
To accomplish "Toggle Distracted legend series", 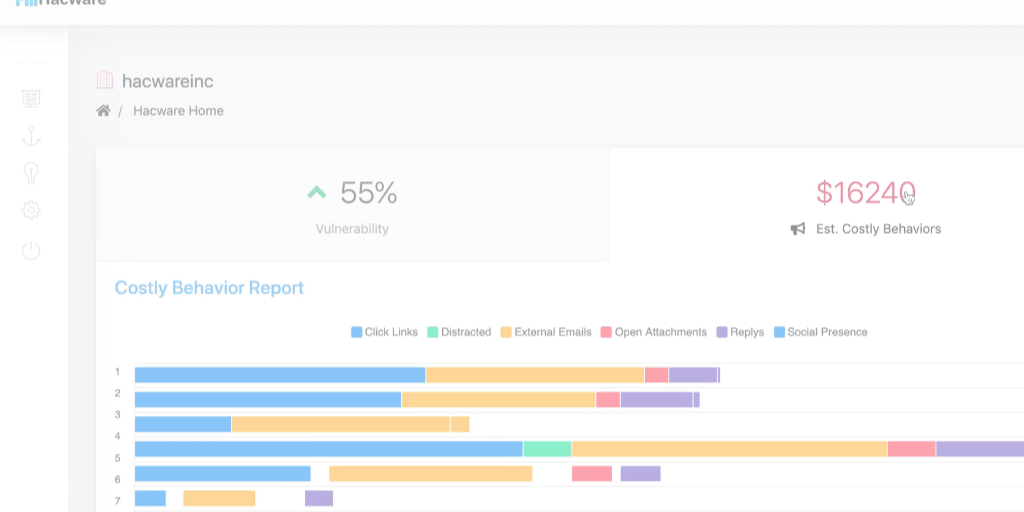I will (459, 332).
